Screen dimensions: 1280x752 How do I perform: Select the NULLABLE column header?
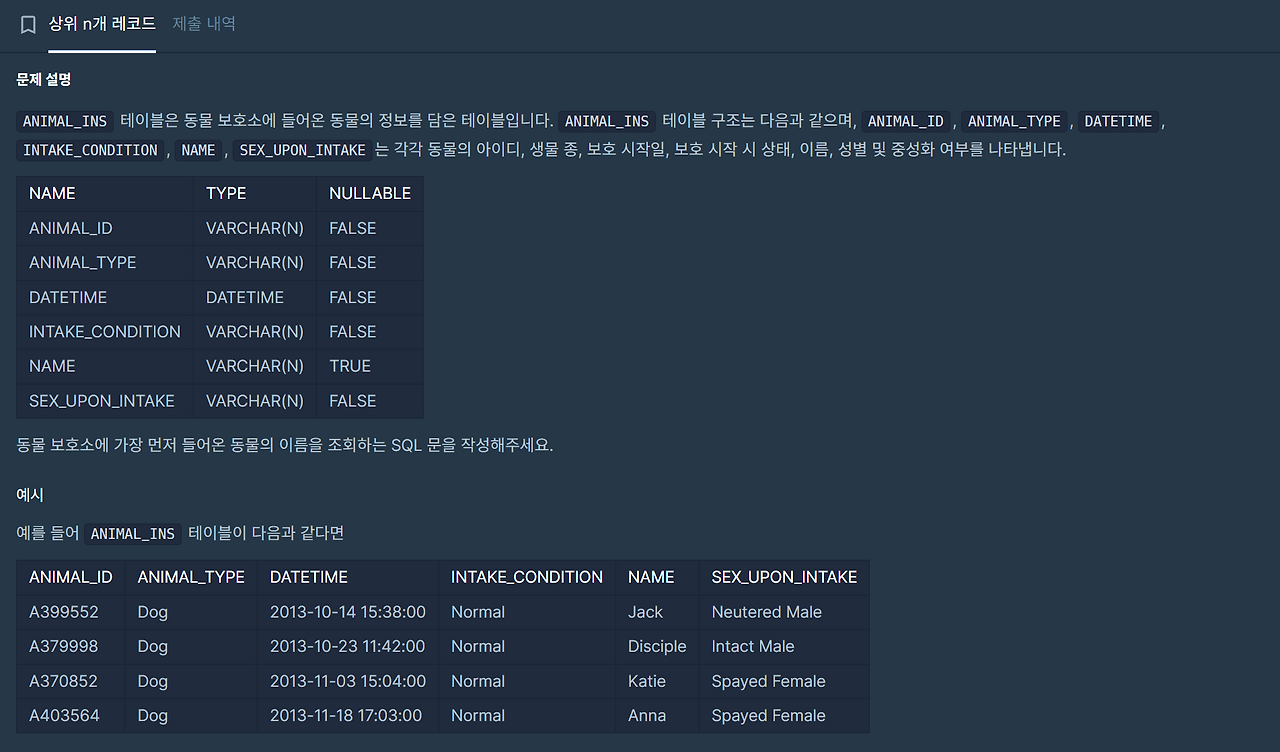(x=369, y=193)
